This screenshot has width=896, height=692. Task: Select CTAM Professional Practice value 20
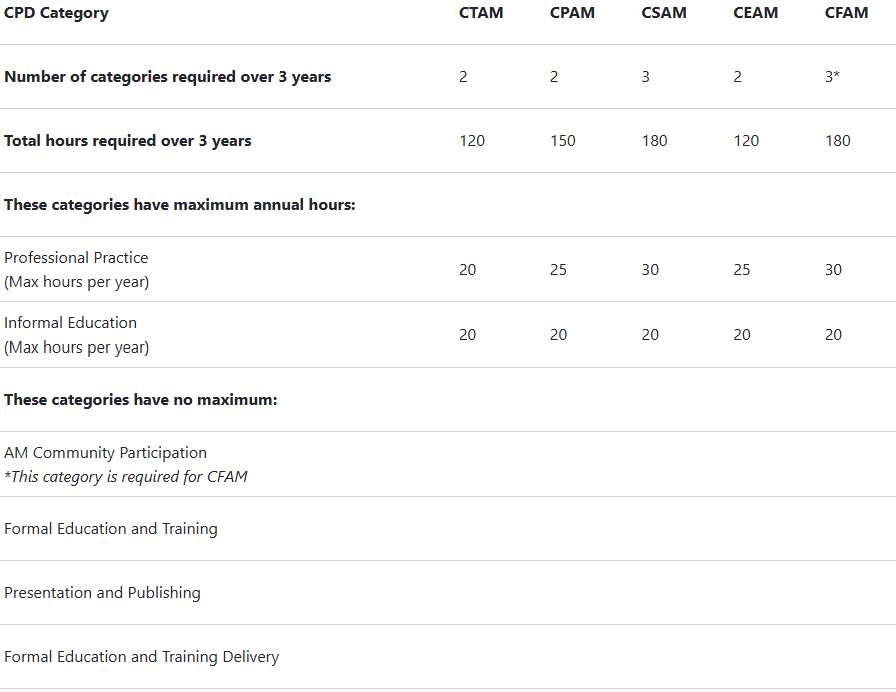[x=467, y=270]
